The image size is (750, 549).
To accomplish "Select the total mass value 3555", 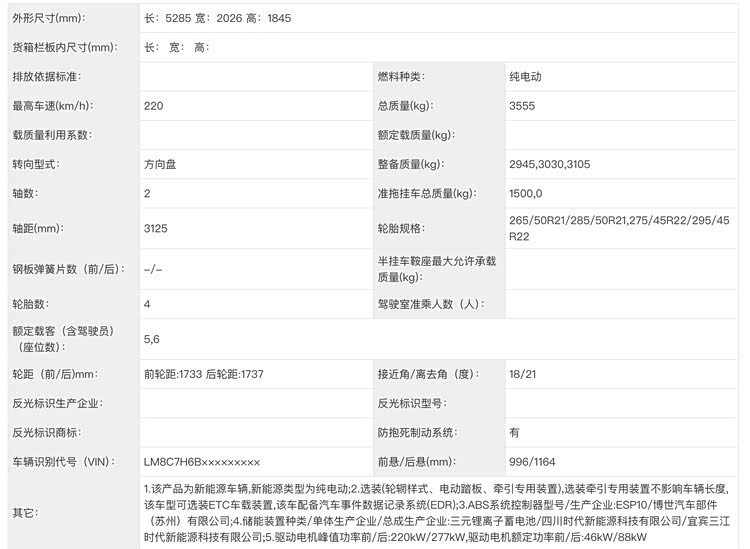I will pyautogui.click(x=522, y=106).
